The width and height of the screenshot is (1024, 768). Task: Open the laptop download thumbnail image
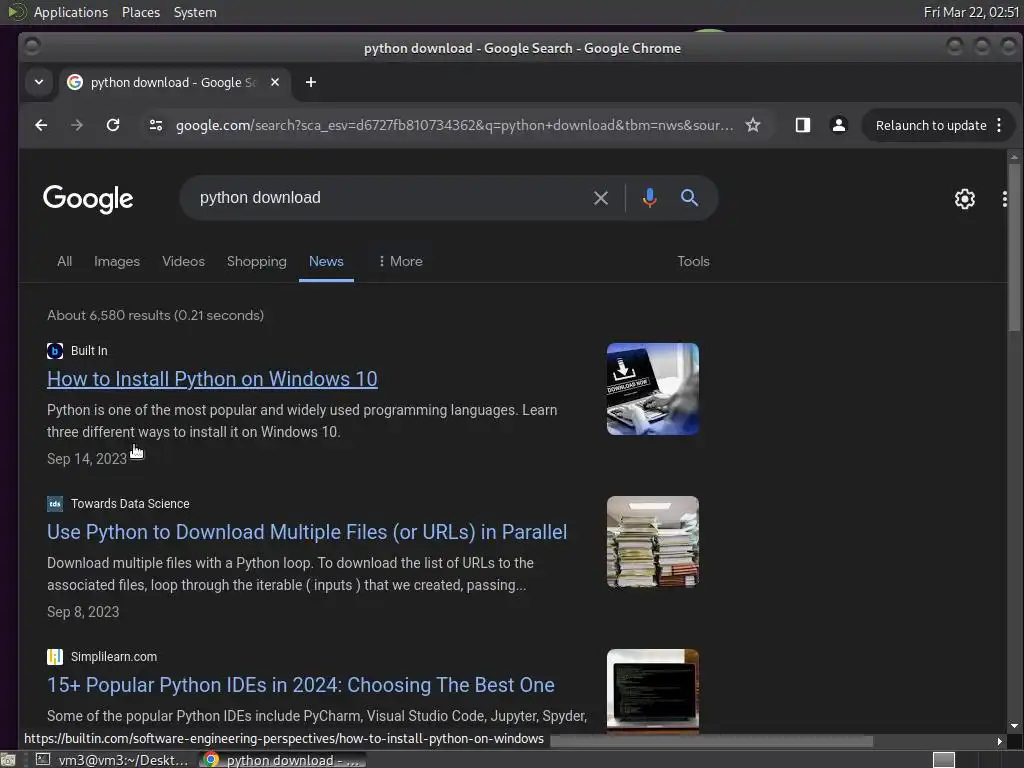pos(652,389)
